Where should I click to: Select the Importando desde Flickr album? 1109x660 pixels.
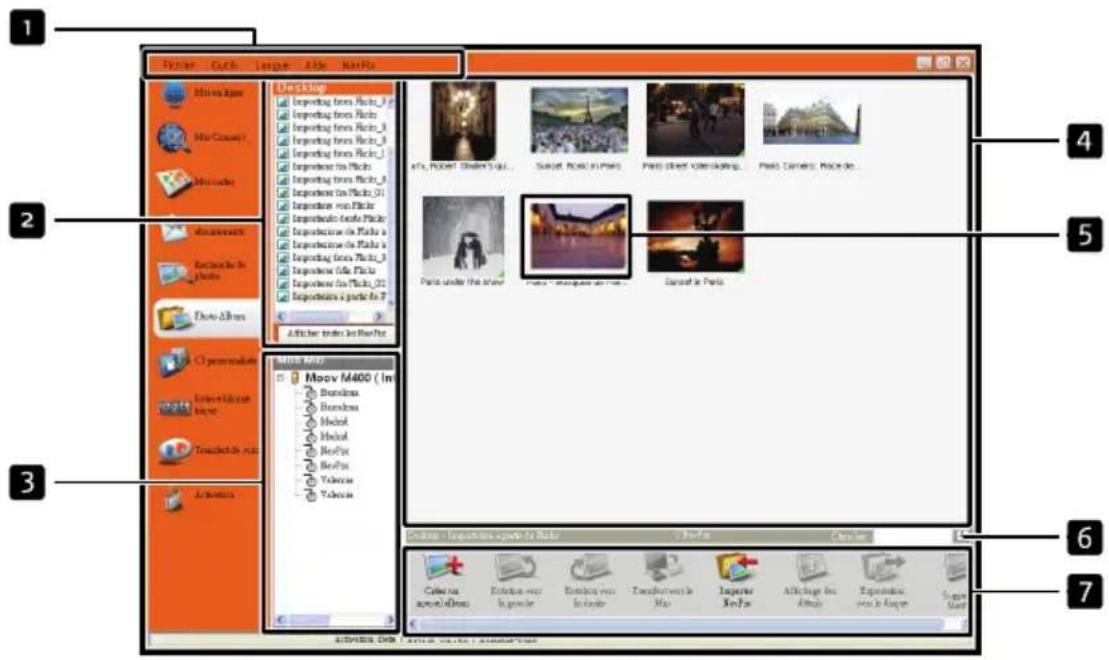point(332,218)
